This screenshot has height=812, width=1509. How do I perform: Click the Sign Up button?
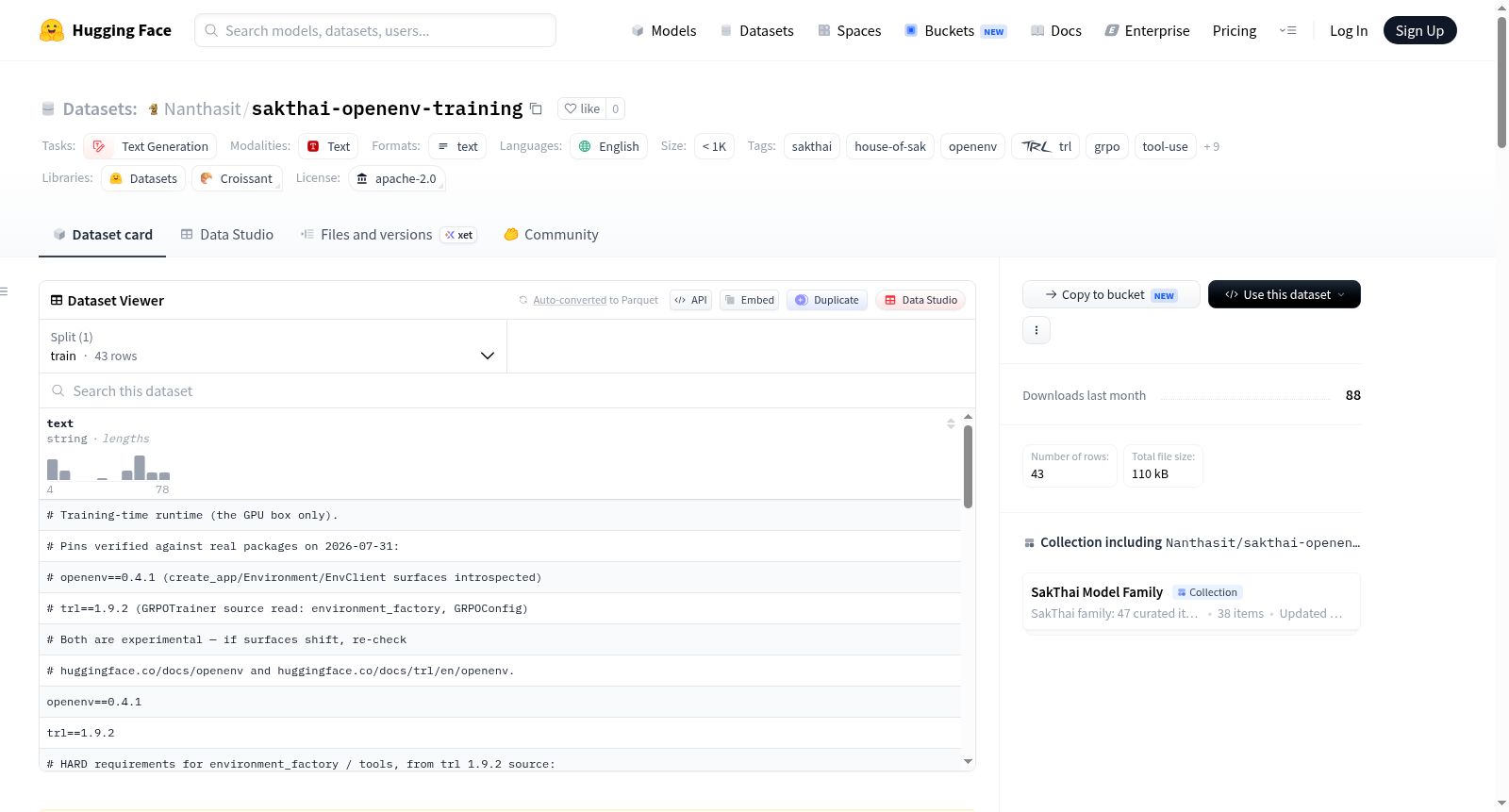pos(1419,31)
